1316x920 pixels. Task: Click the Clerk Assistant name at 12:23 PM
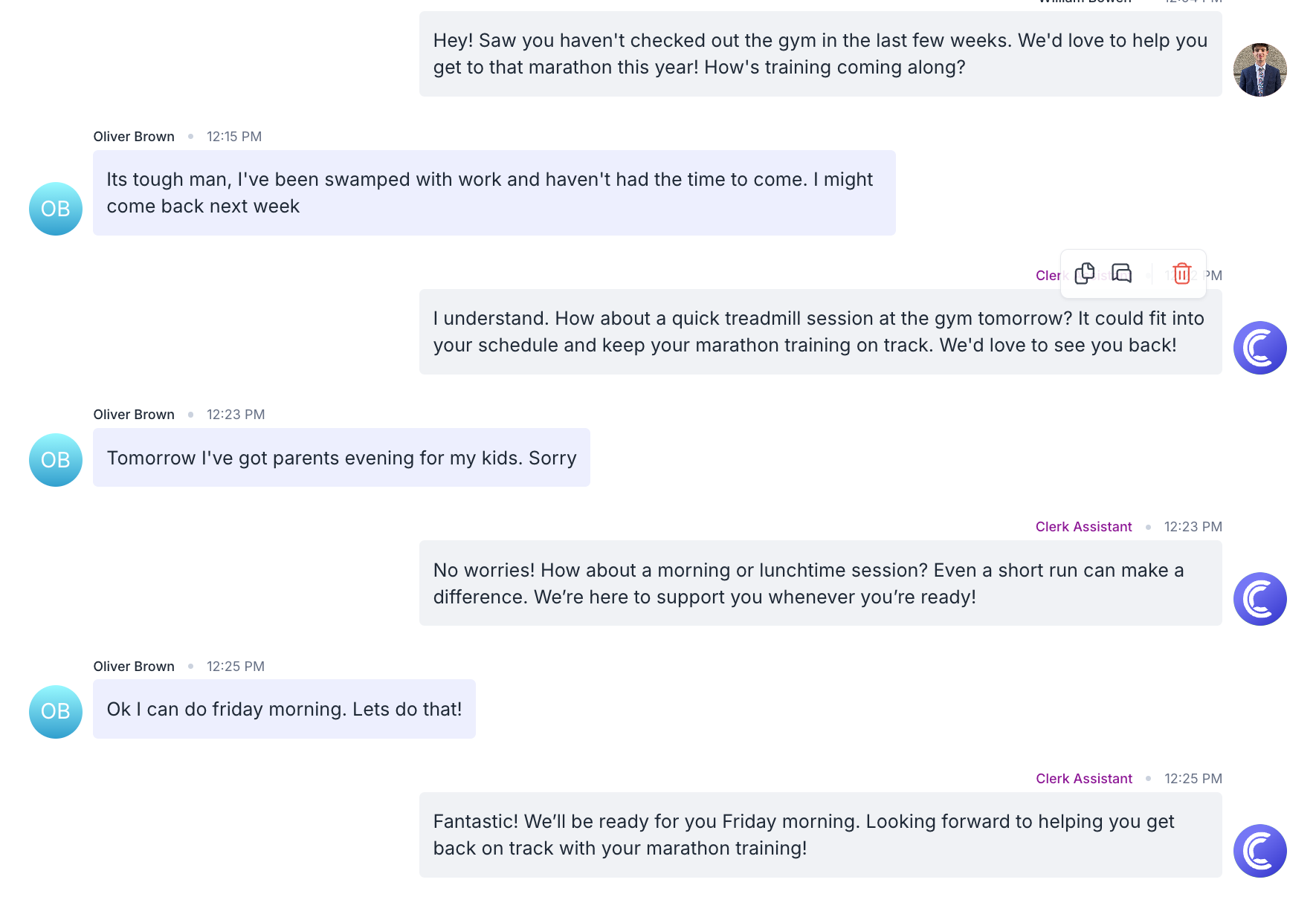coord(1083,527)
